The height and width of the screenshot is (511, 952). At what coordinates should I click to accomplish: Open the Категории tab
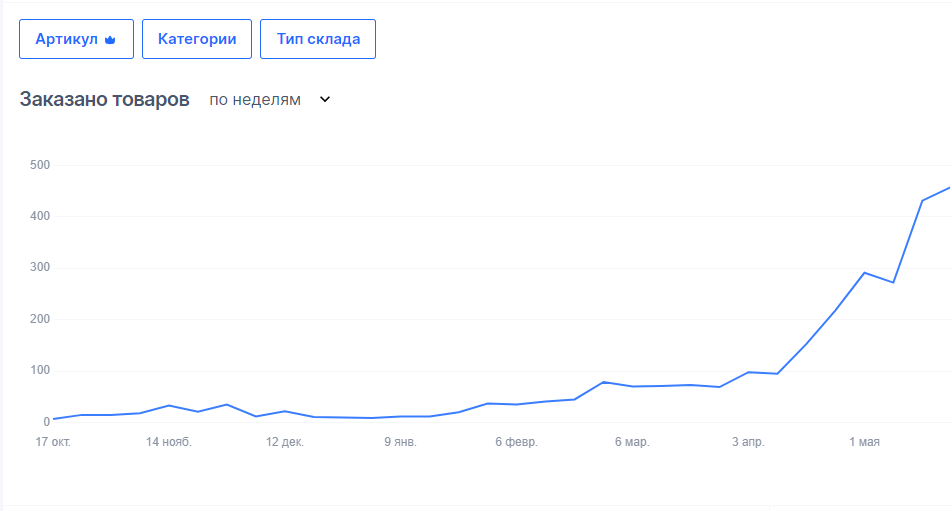pyautogui.click(x=197, y=39)
